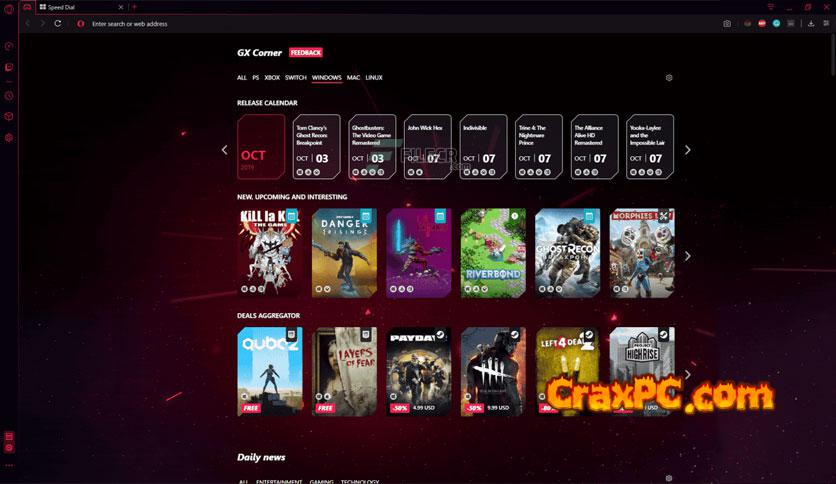Open Easy Setup icon at toolbar end
The height and width of the screenshot is (484, 836).
coord(826,23)
